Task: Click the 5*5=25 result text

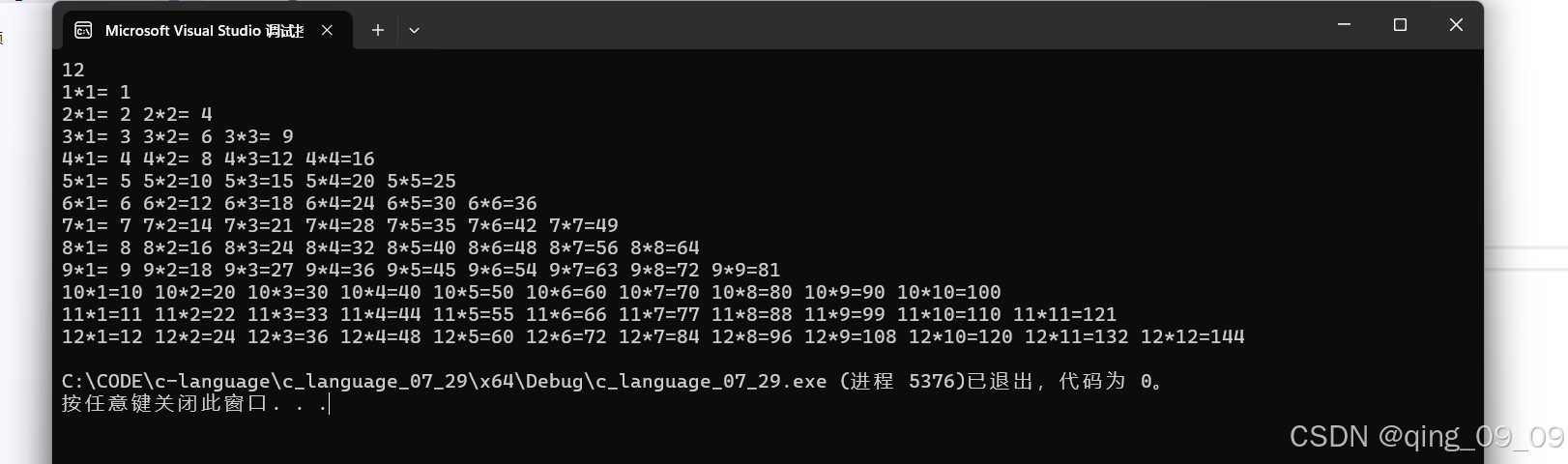Action: pos(421,181)
